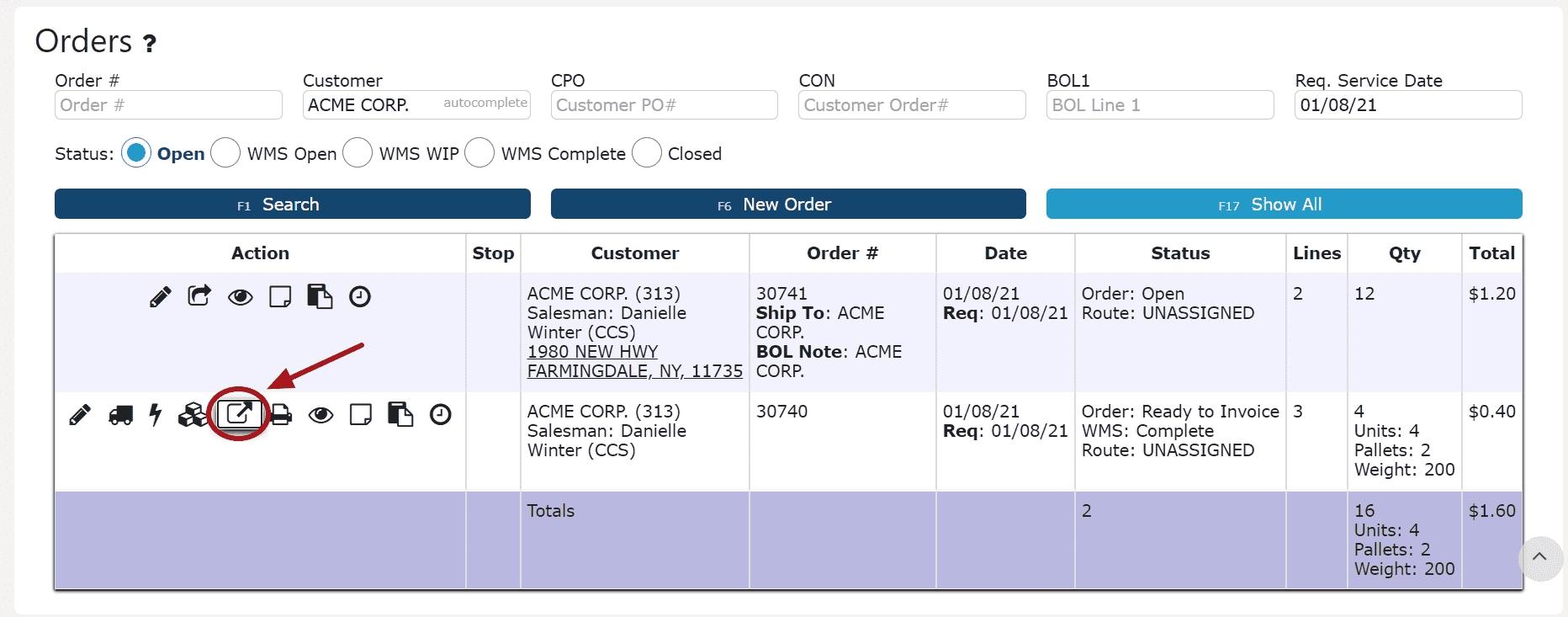Click the stacked boxes icon for order 30740
Screen dimensions: 1568x617
point(192,414)
